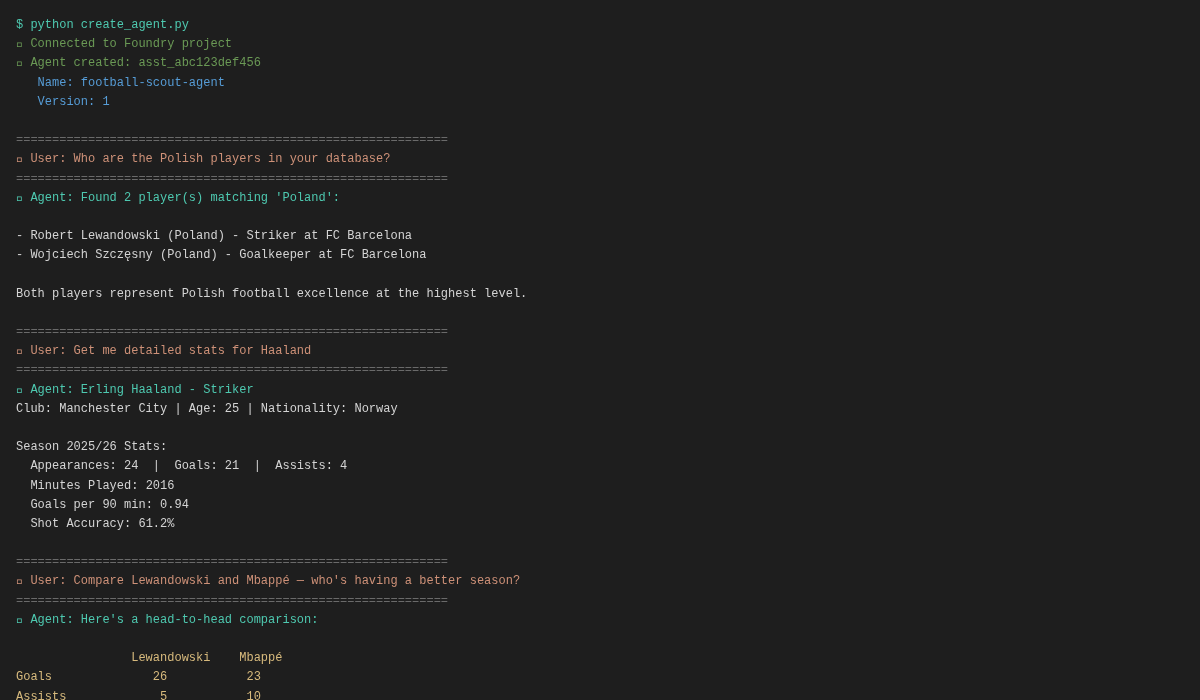This screenshot has height=700, width=1200.
Task: Click the icon before the Polish players question
Action: [x=19, y=160]
